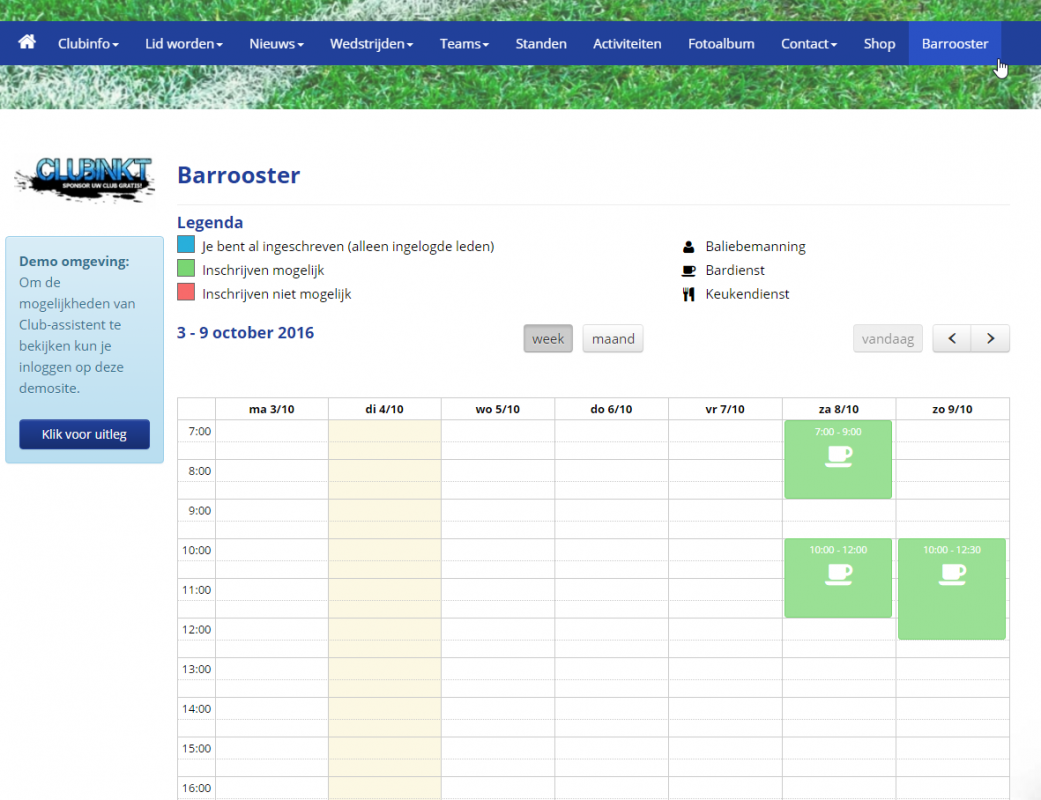
Task: Open Saturday 7:00 - 9:00 bar shift
Action: click(x=838, y=459)
